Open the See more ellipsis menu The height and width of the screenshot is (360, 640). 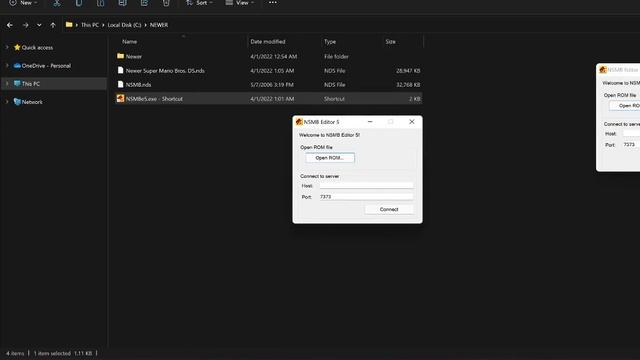273,3
